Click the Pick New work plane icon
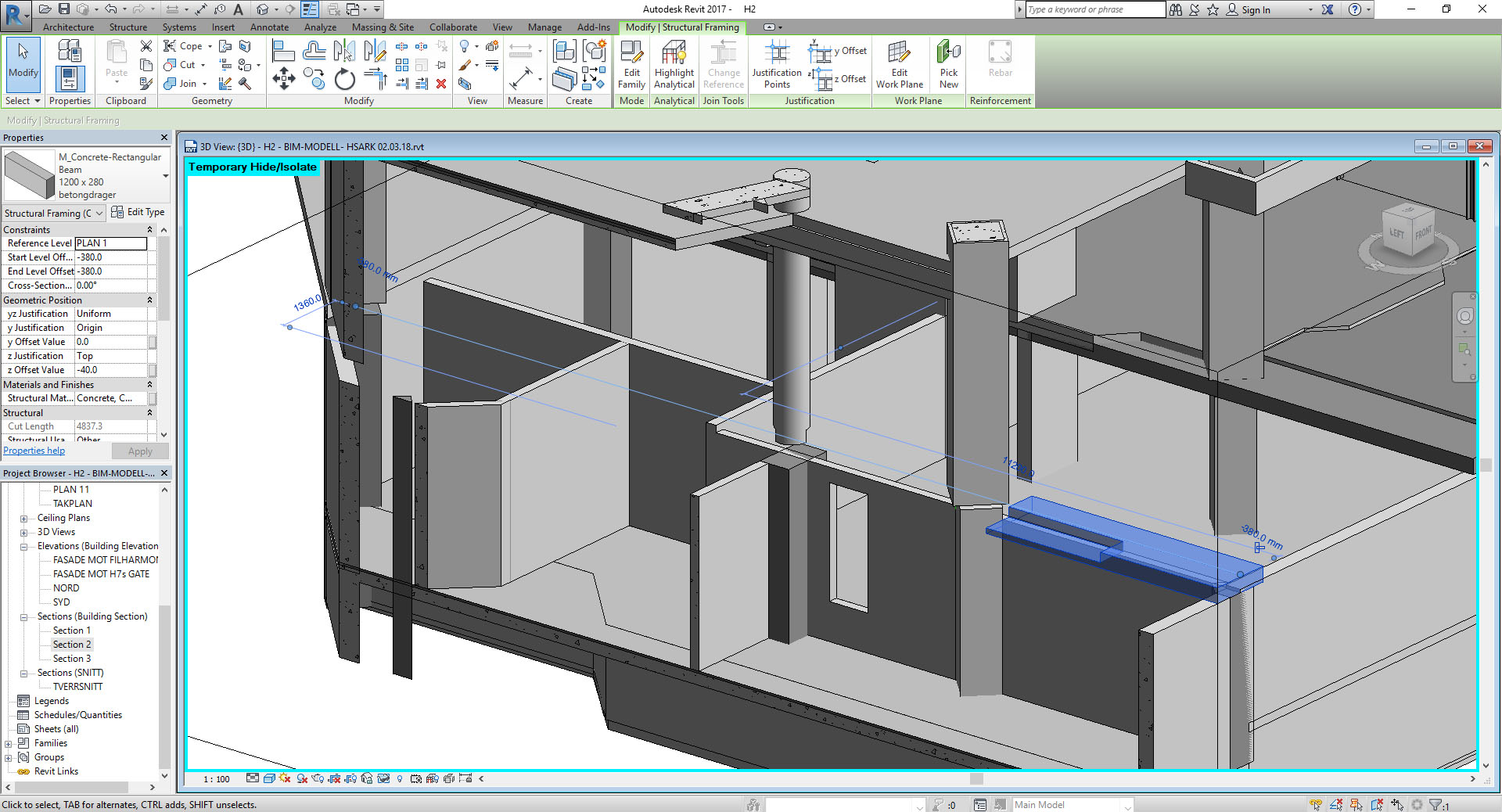This screenshot has width=1502, height=812. tap(948, 64)
